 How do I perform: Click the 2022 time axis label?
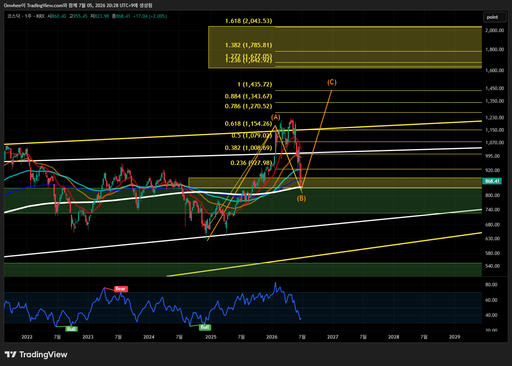pyautogui.click(x=27, y=337)
